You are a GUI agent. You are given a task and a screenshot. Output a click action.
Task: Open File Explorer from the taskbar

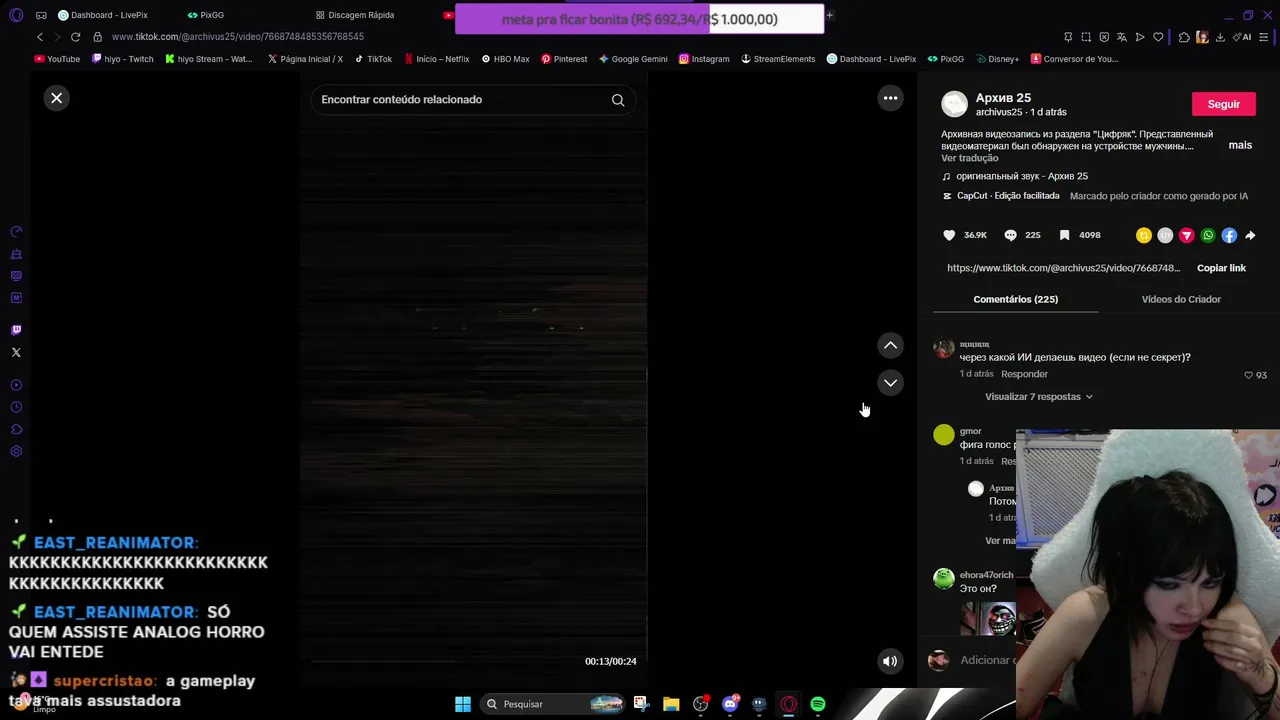tap(671, 704)
